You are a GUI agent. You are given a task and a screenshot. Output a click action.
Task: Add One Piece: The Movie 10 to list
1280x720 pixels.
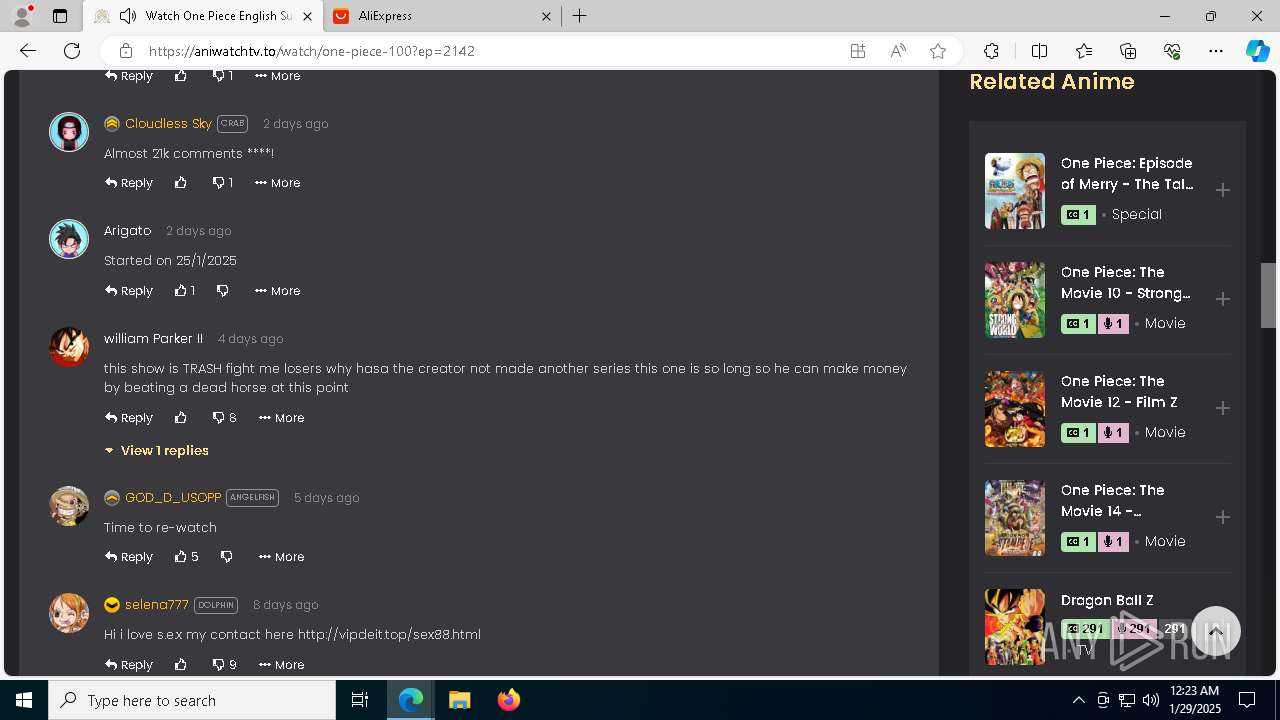tap(1222, 299)
